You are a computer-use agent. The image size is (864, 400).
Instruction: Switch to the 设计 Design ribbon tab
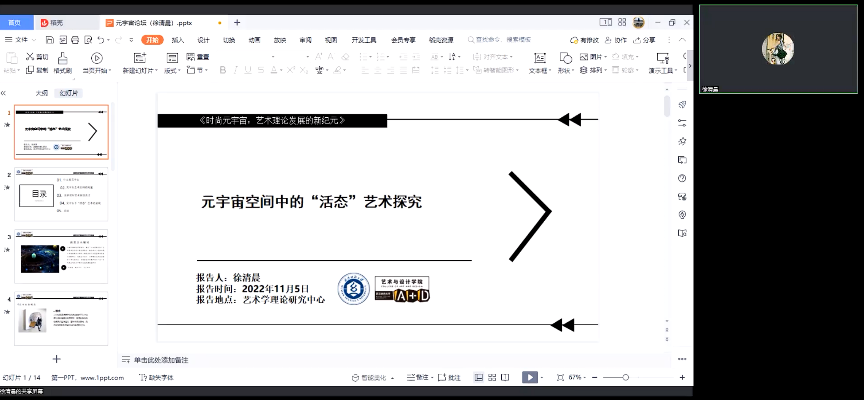[203, 40]
